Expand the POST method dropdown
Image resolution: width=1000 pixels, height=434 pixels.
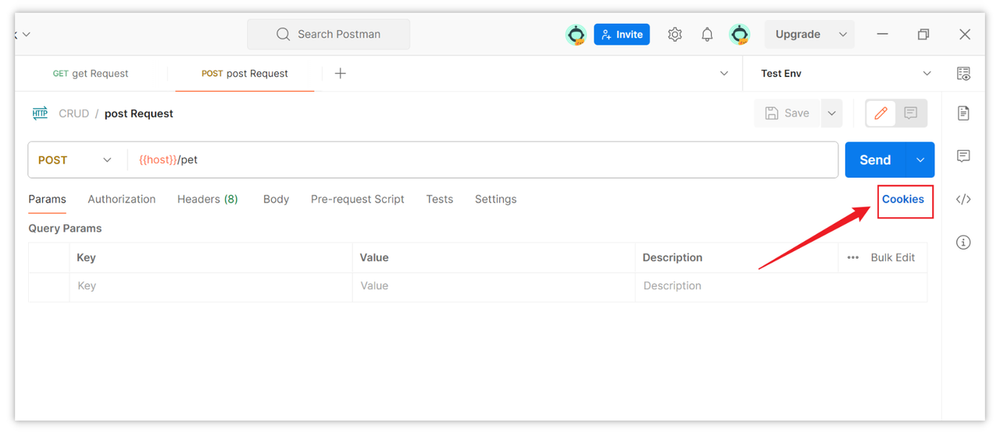tap(76, 160)
